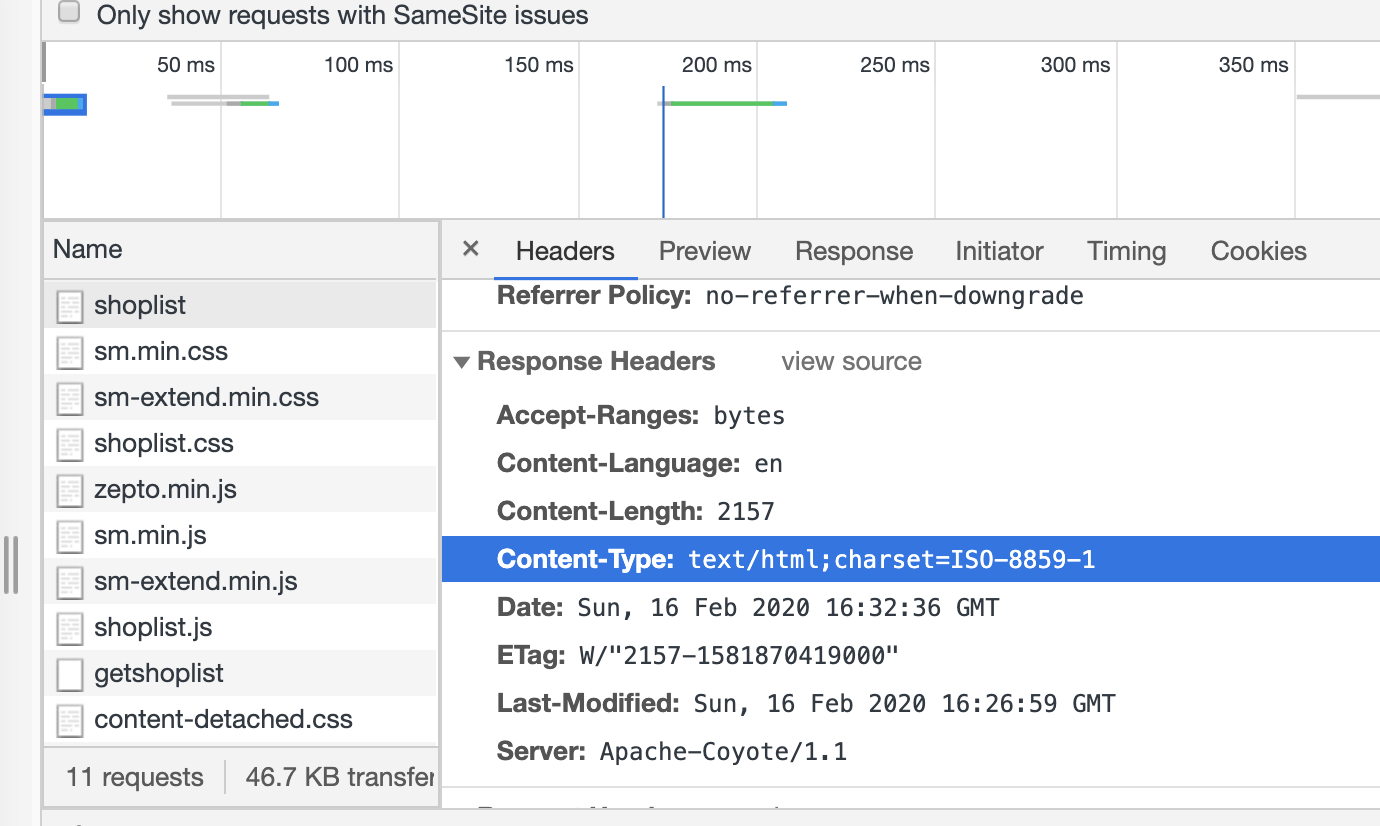Click the 350 ms timeline tick
The height and width of the screenshot is (826, 1380).
[x=1253, y=65]
